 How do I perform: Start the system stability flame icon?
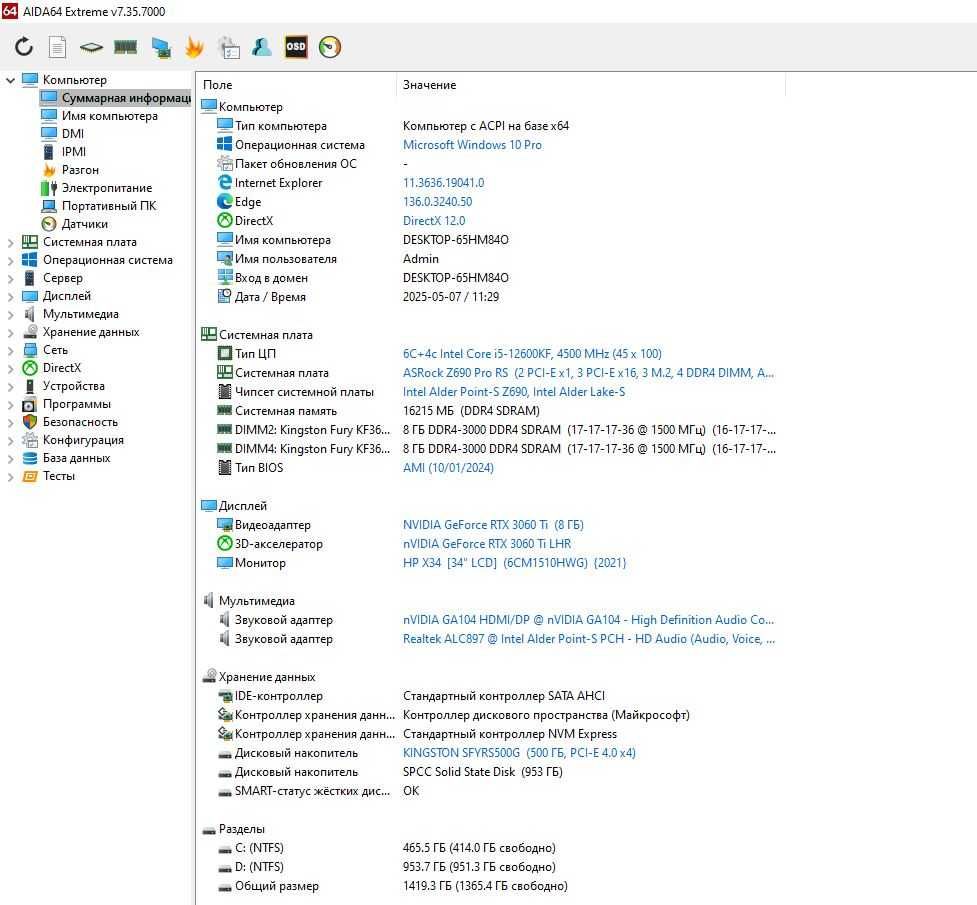tap(194, 47)
